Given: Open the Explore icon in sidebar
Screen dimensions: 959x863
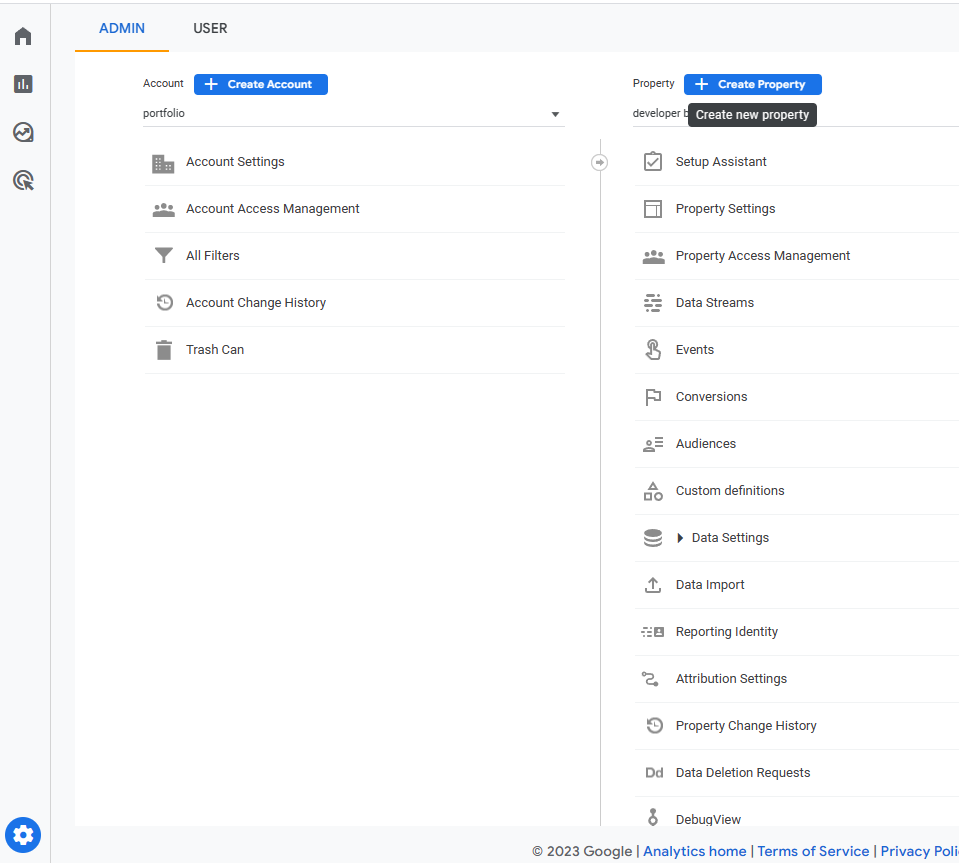Looking at the screenshot, I should [x=23, y=132].
